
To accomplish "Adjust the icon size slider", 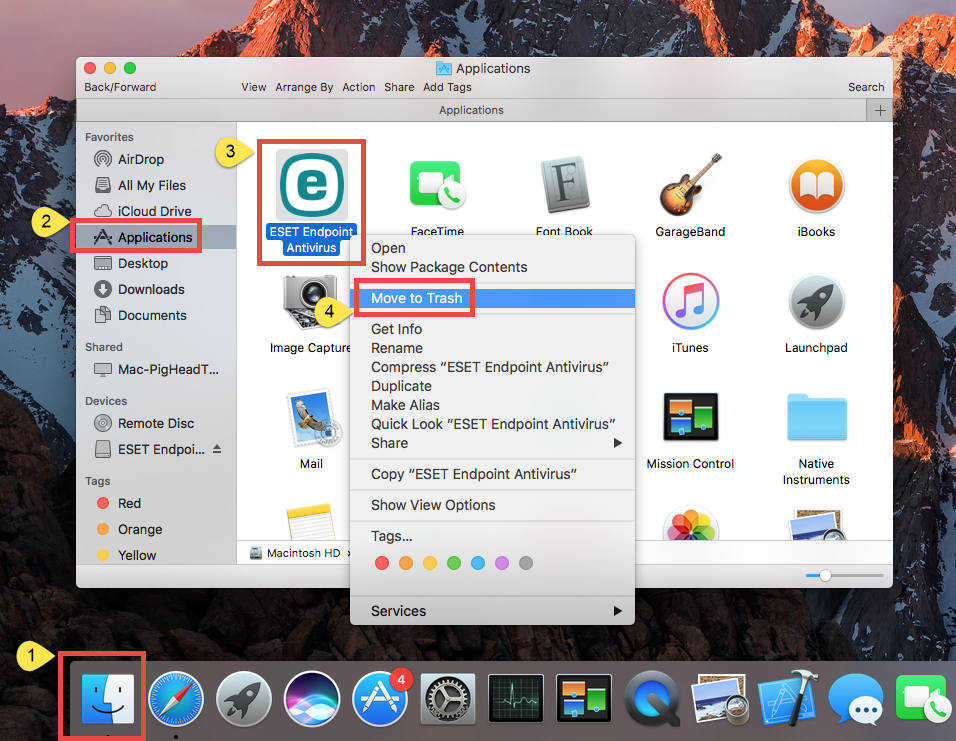I will [x=826, y=575].
